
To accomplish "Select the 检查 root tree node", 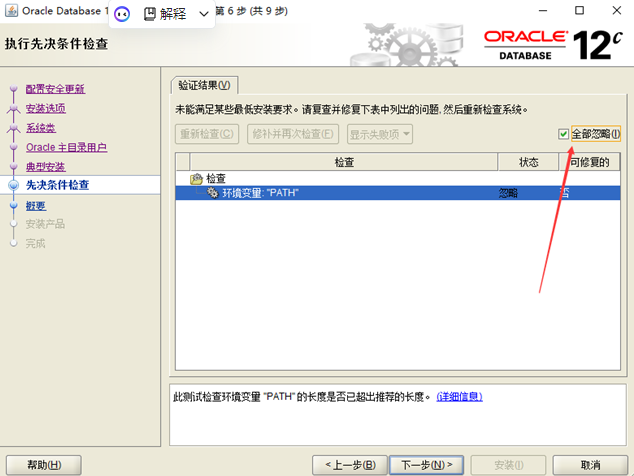I will (x=216, y=178).
